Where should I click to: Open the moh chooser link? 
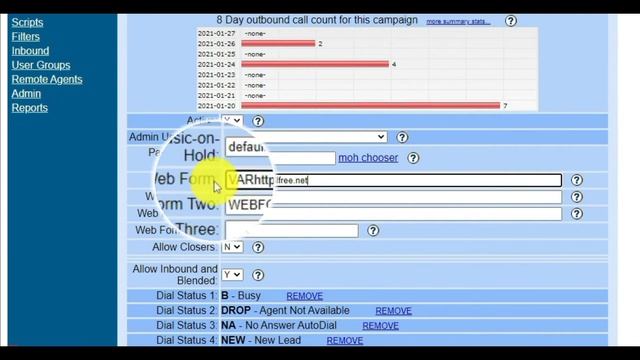click(x=368, y=158)
